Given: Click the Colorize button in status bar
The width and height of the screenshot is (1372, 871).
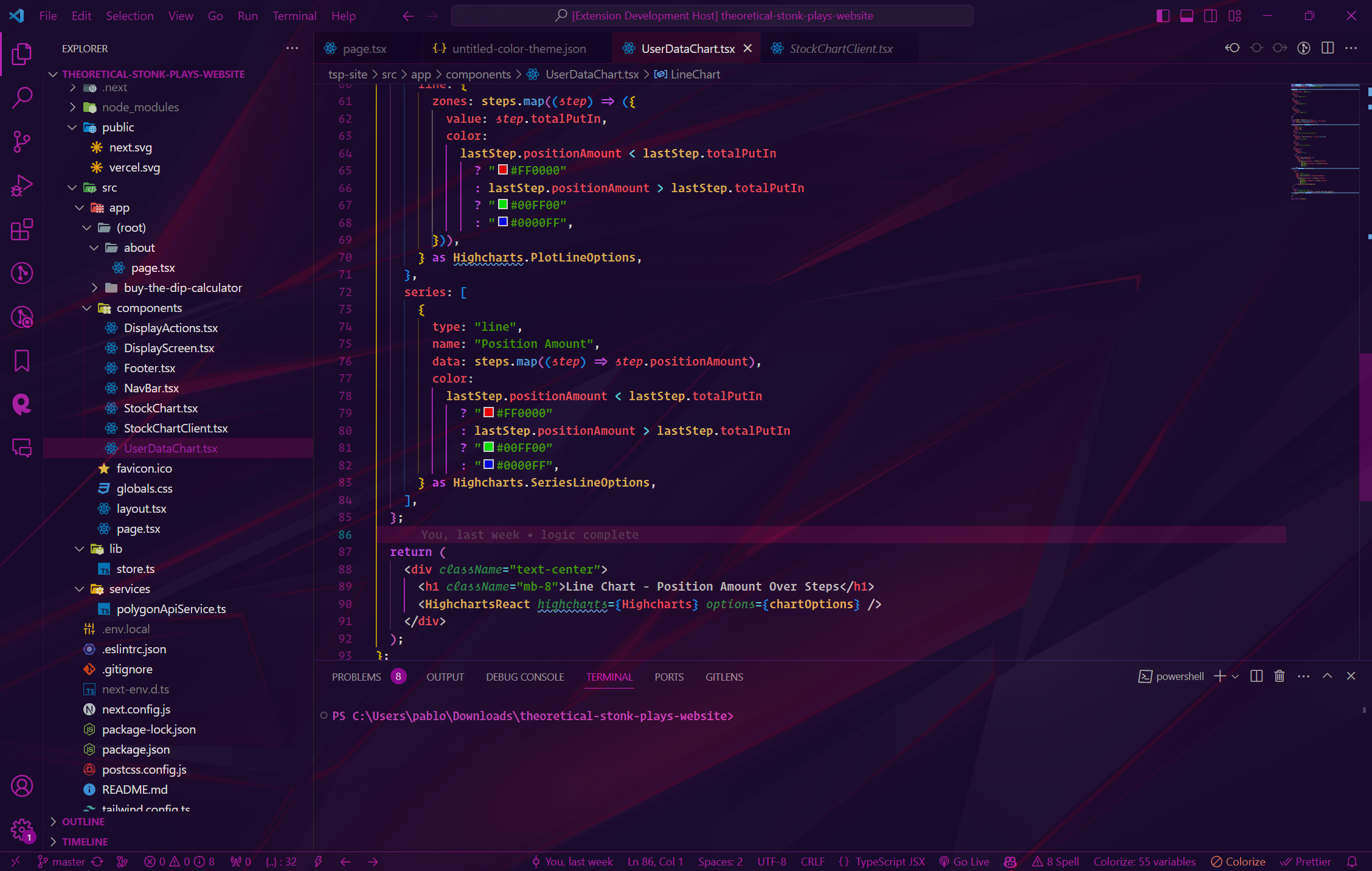Looking at the screenshot, I should point(1238,861).
